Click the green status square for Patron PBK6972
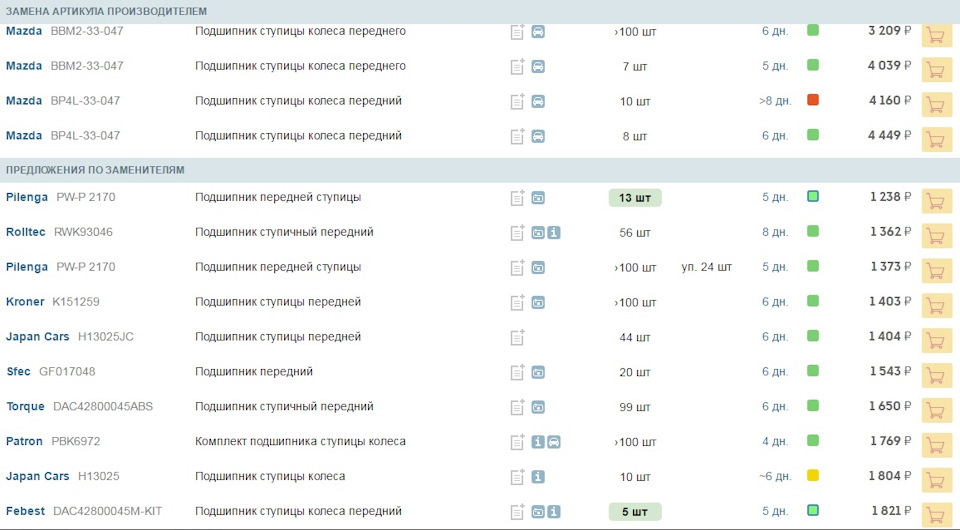 pyautogui.click(x=813, y=441)
